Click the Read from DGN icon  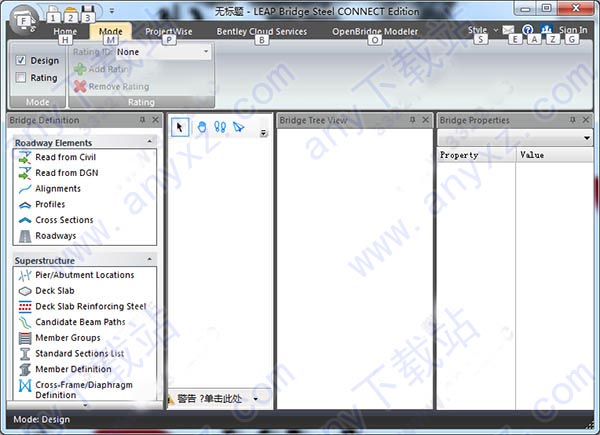[25, 173]
